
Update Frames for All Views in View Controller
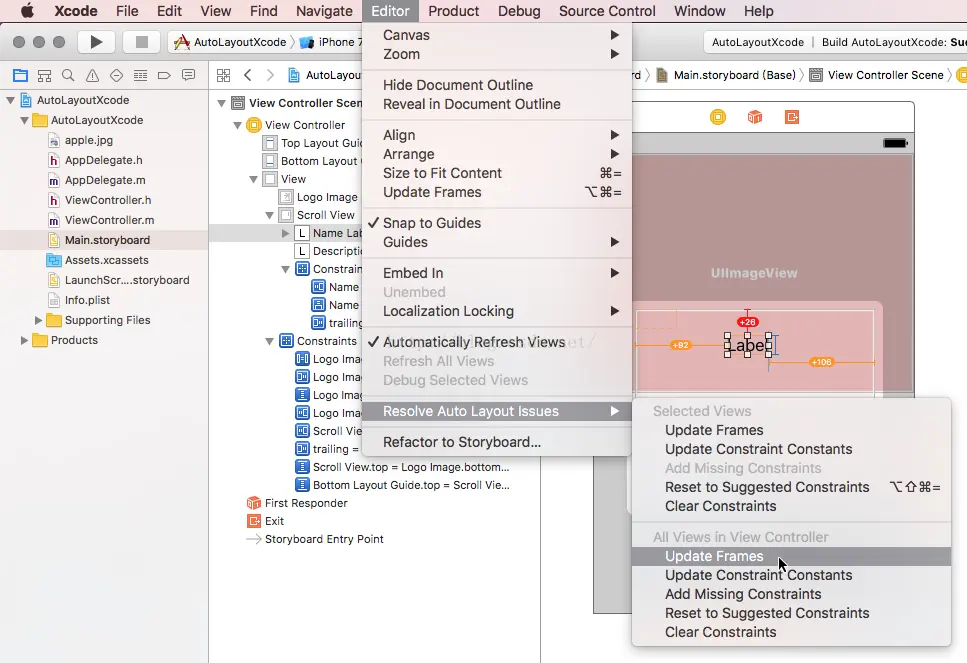pyautogui.click(x=791, y=556)
